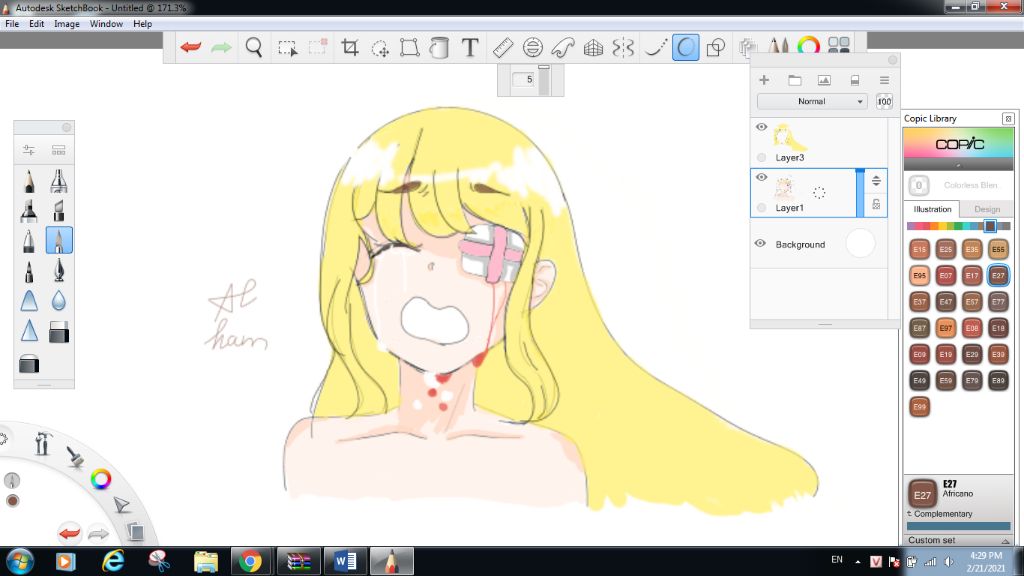1024x576 pixels.
Task: Click the highlighted Predictive Stroke tool
Action: coord(685,47)
